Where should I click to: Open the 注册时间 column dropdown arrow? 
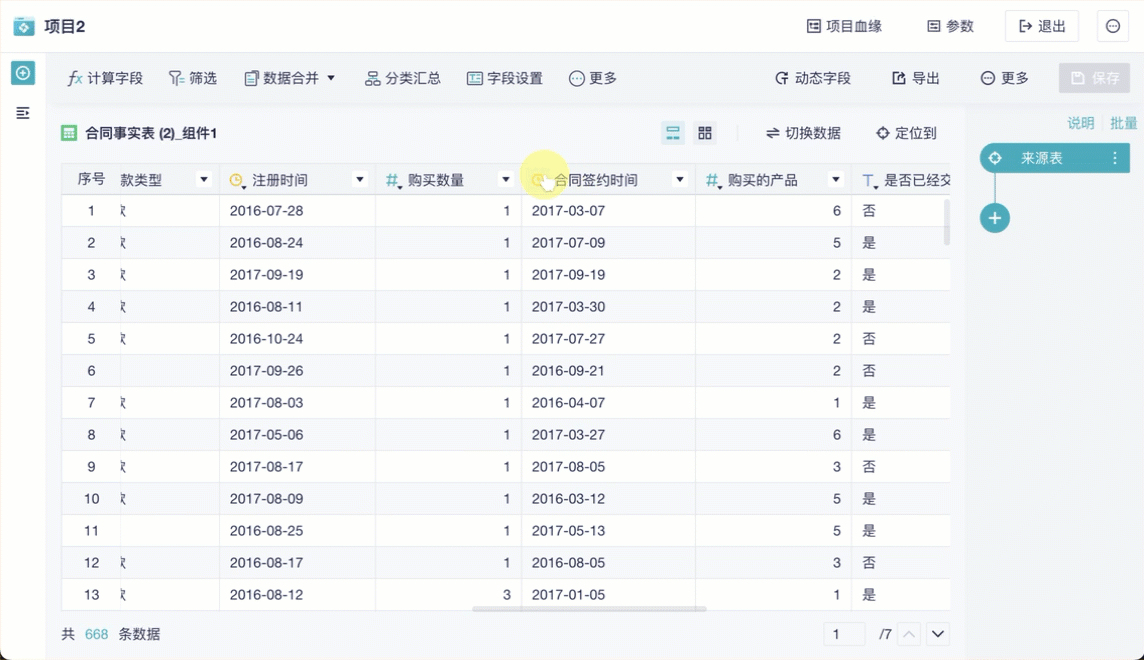(360, 180)
